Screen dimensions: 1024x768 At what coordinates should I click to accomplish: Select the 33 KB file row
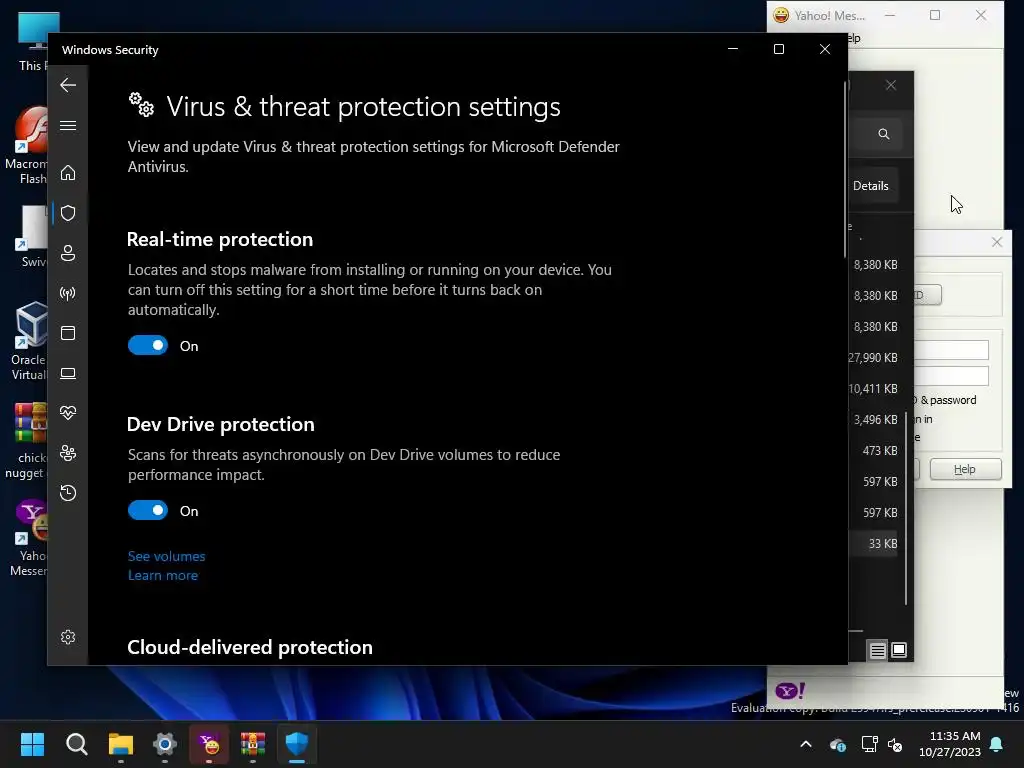click(x=874, y=543)
